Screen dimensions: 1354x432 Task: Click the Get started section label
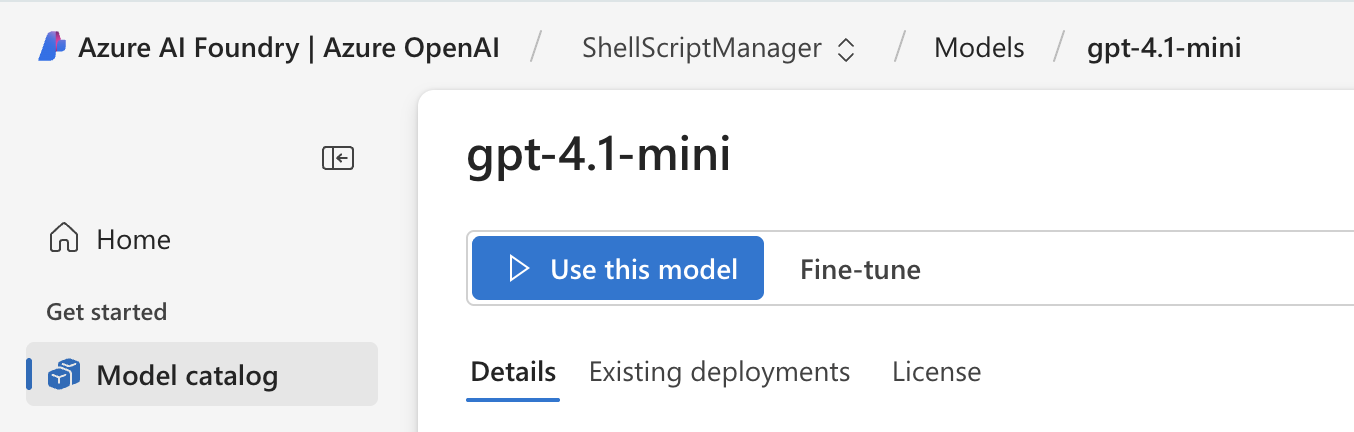click(x=106, y=312)
